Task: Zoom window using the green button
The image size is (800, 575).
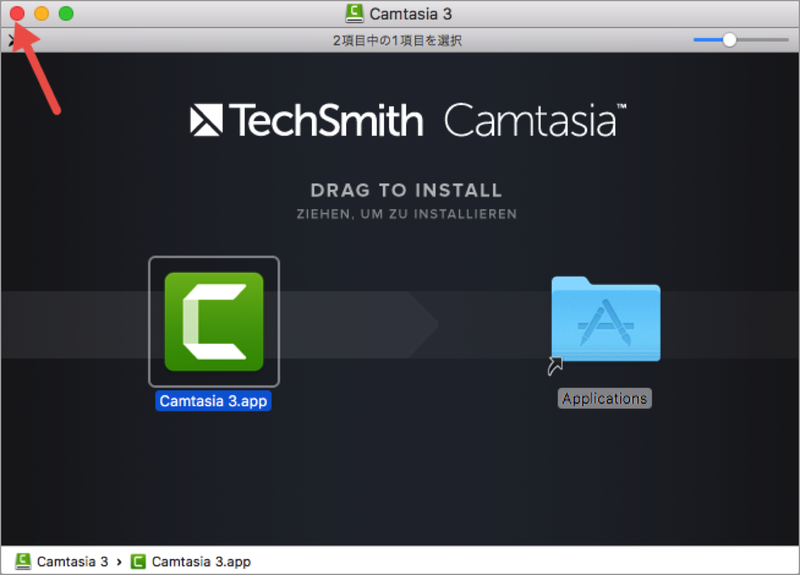Action: (x=66, y=13)
